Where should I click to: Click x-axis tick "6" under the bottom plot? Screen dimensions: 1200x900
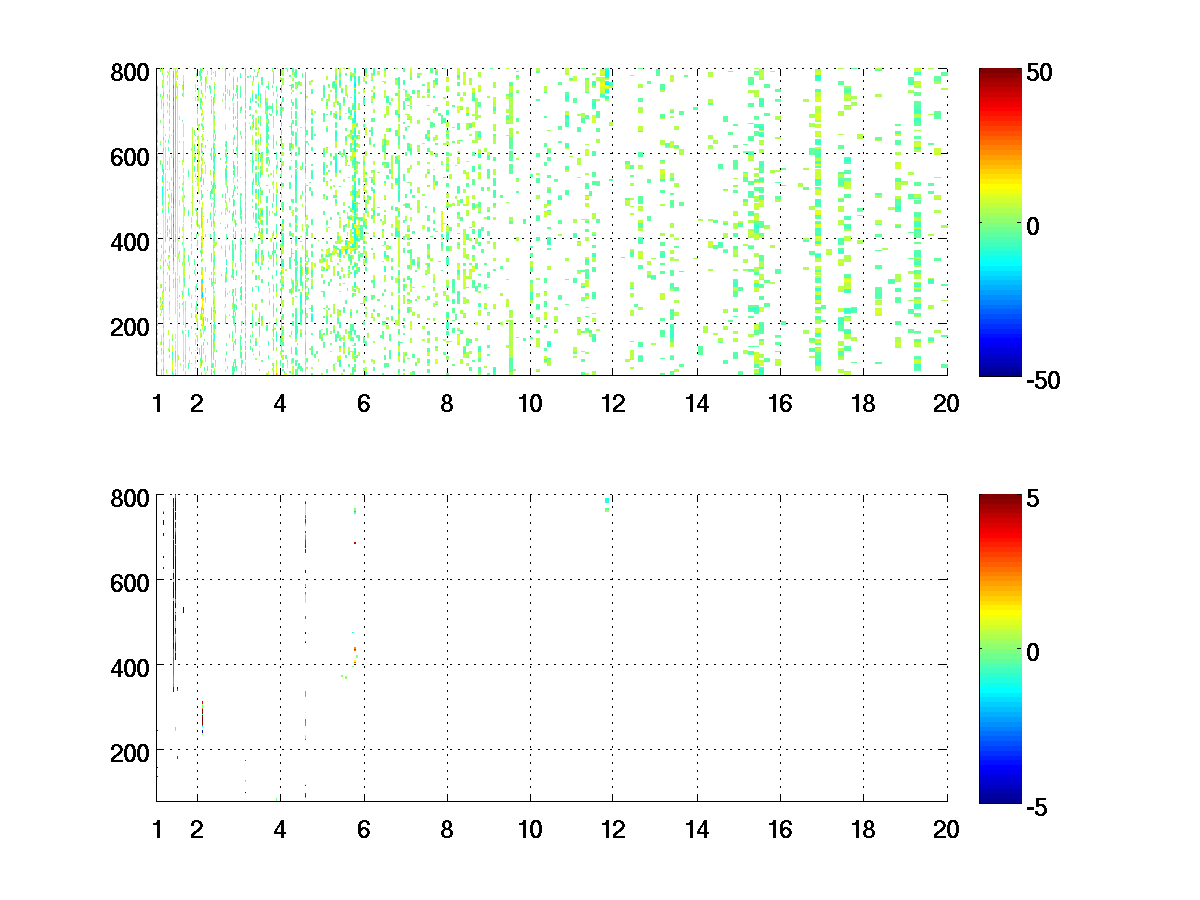pos(364,829)
